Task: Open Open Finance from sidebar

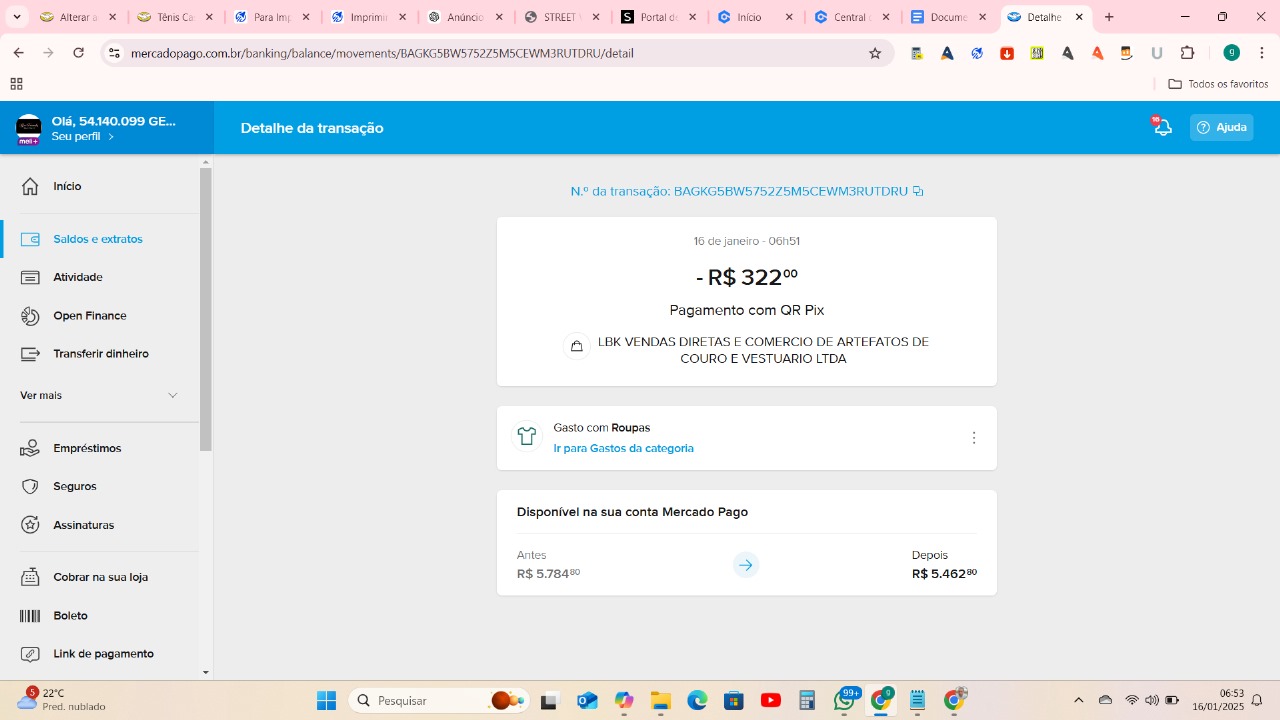Action: click(89, 316)
